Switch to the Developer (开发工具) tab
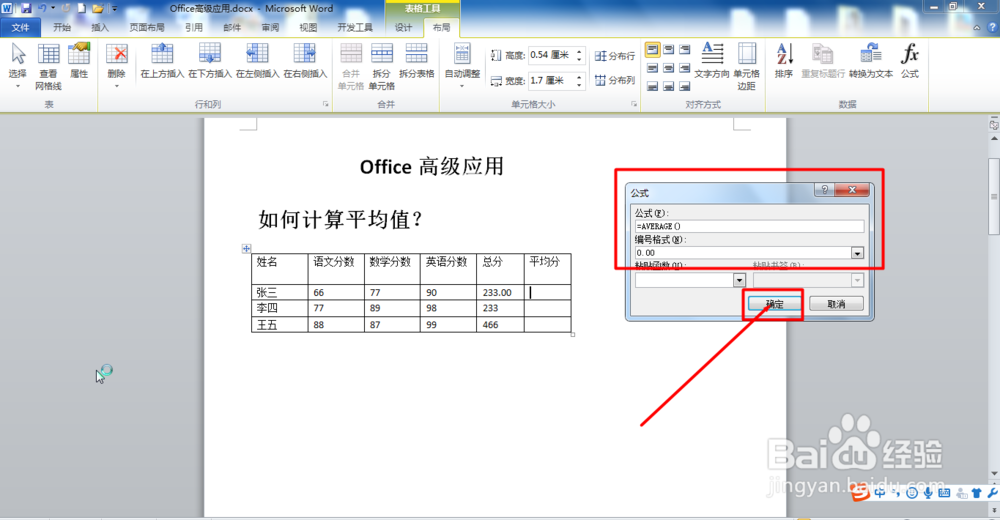Screen dimensions: 1000x520 (x=355, y=27)
